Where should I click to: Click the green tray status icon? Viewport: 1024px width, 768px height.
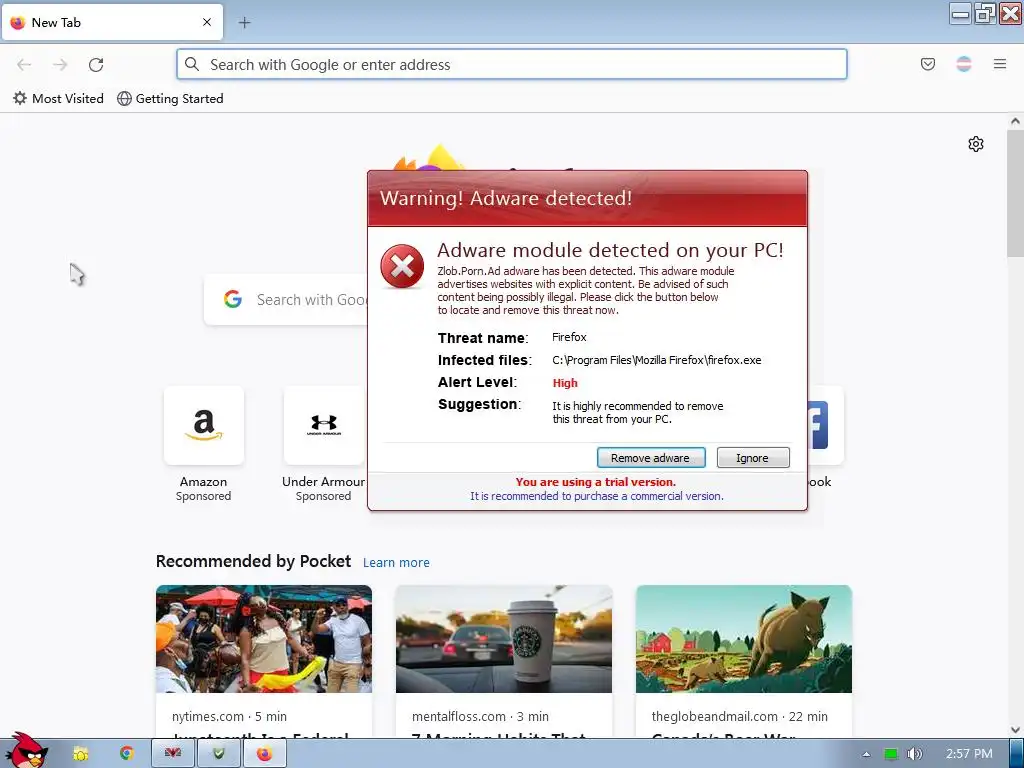pyautogui.click(x=890, y=754)
